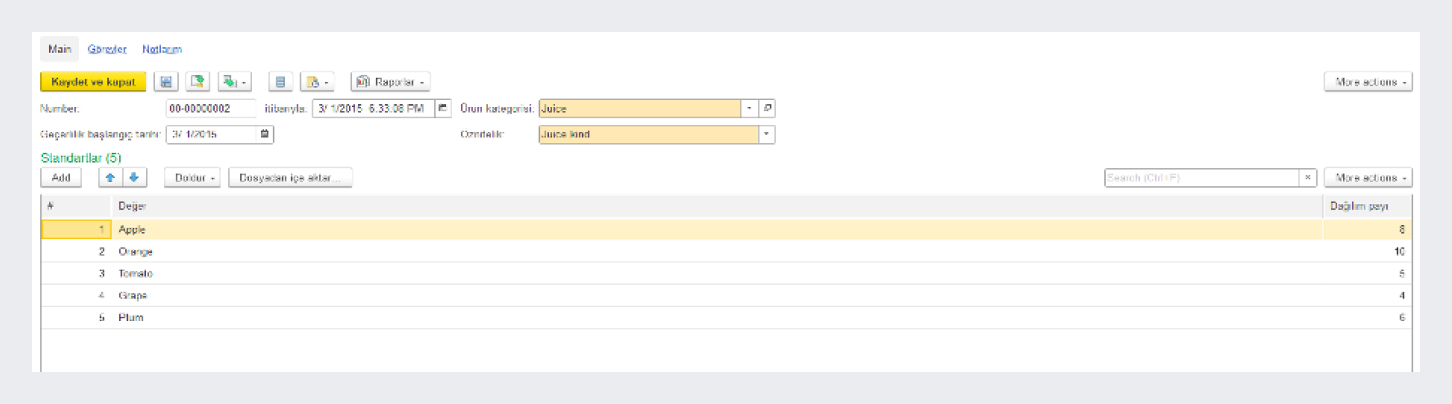
Task: Click the document list icon in toolbar
Action: click(x=281, y=82)
